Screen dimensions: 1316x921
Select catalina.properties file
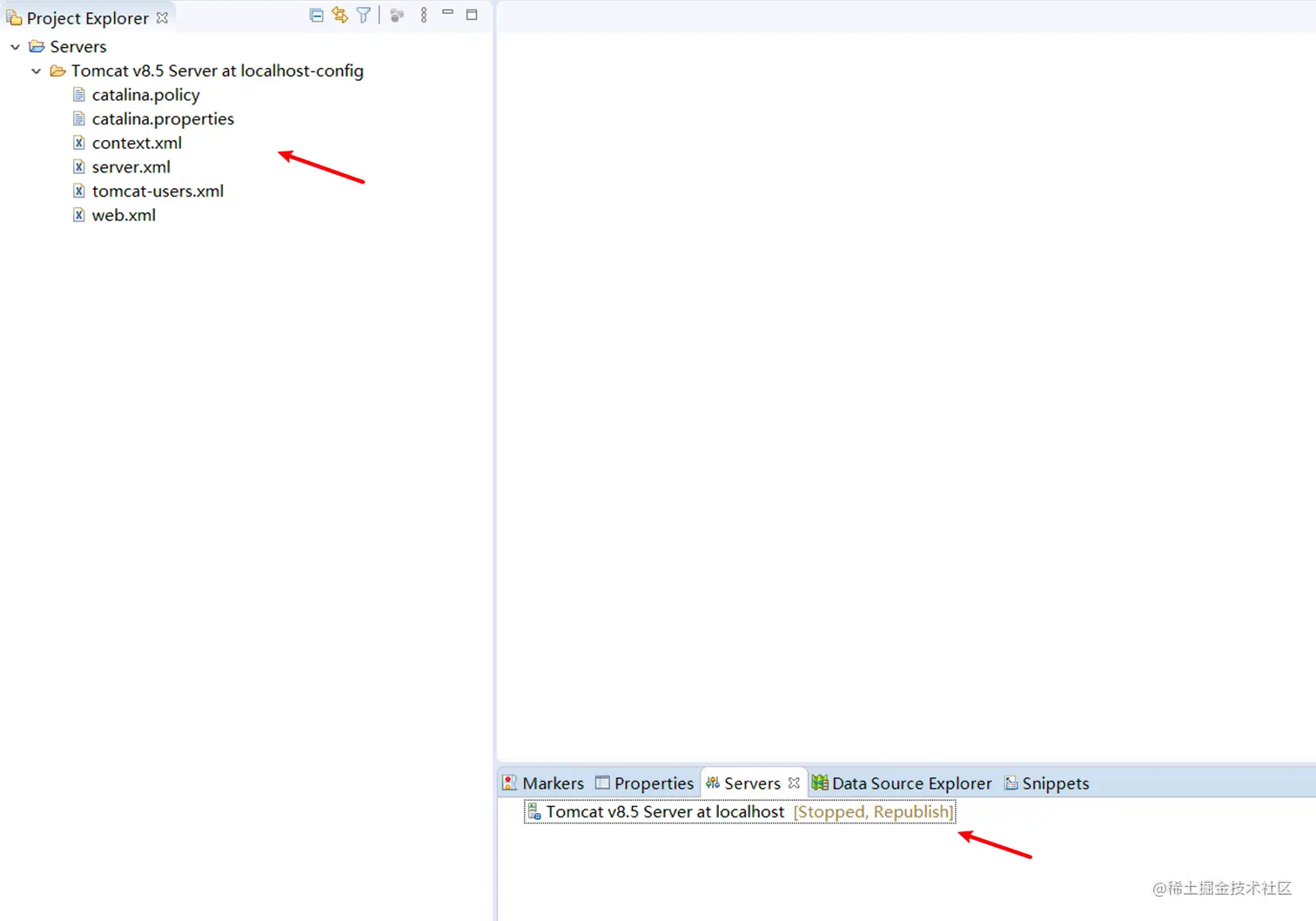(x=163, y=119)
